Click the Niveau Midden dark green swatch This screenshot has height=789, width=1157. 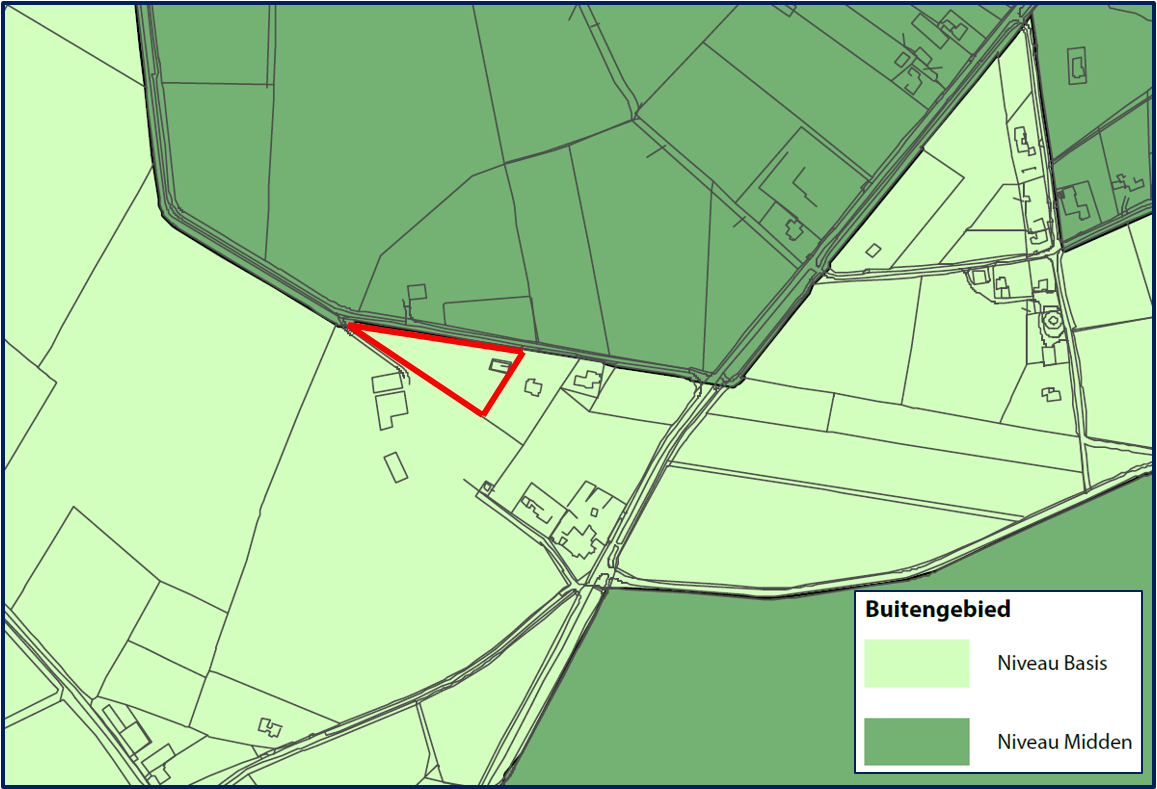coord(916,742)
